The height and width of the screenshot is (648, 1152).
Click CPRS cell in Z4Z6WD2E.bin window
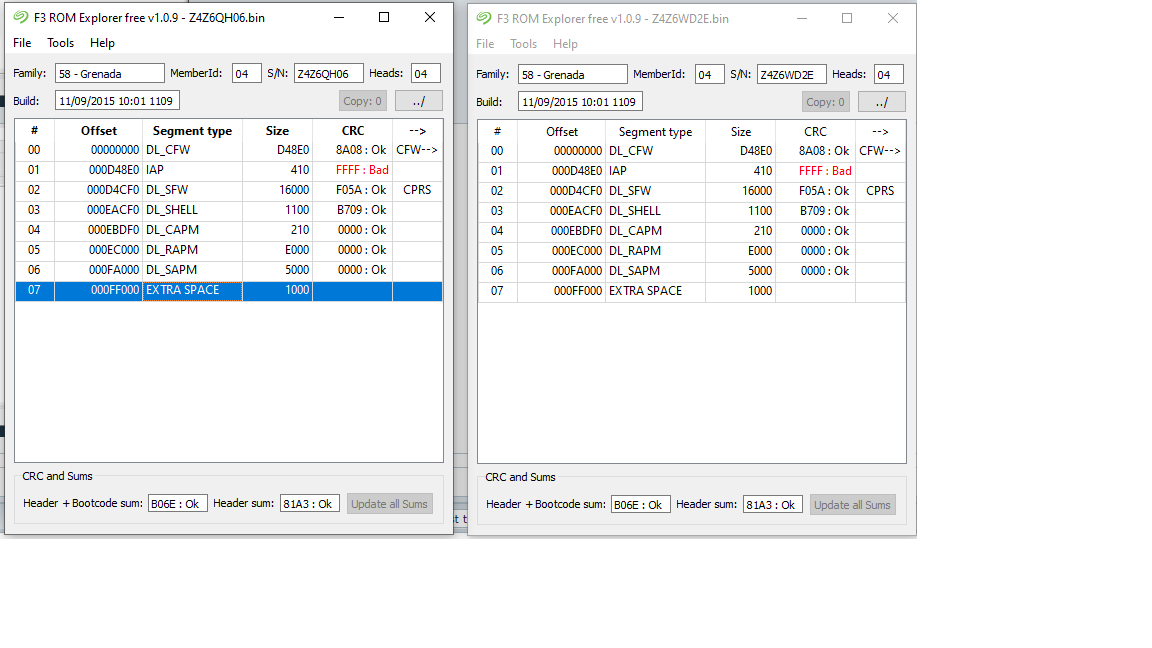[880, 191]
